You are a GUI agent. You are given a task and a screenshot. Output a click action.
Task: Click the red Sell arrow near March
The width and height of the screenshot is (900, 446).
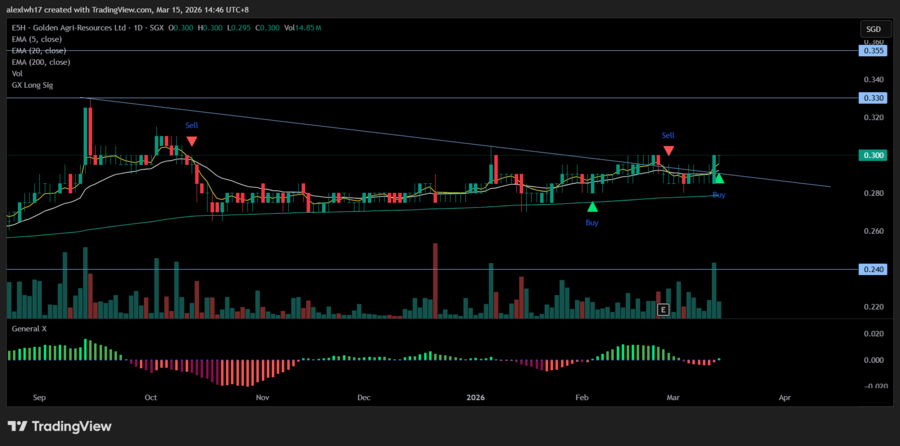pyautogui.click(x=668, y=150)
